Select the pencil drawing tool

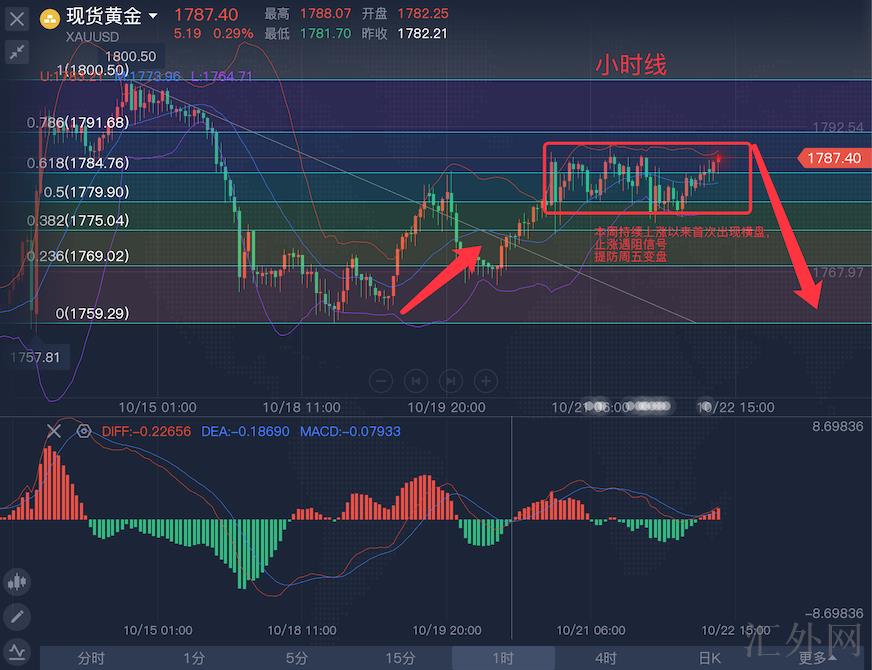(17, 616)
